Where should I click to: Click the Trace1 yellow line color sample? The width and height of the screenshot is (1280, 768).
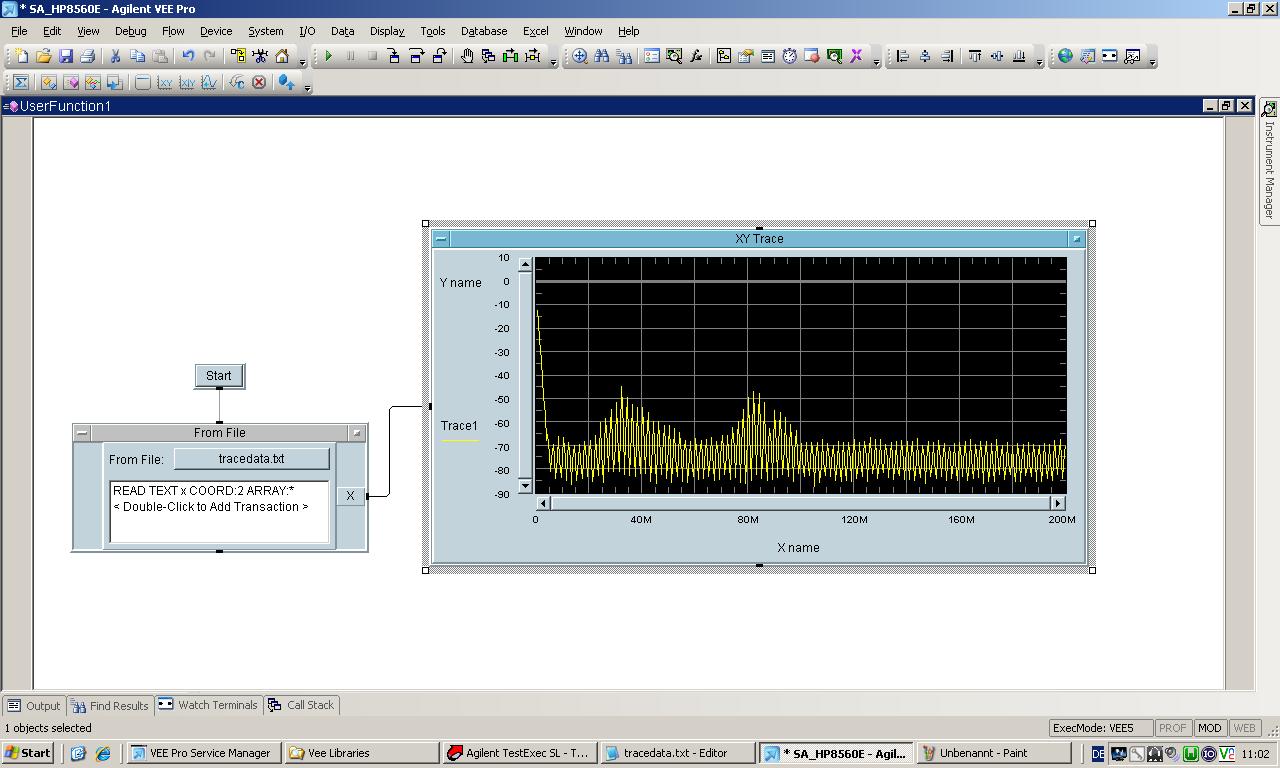[460, 440]
